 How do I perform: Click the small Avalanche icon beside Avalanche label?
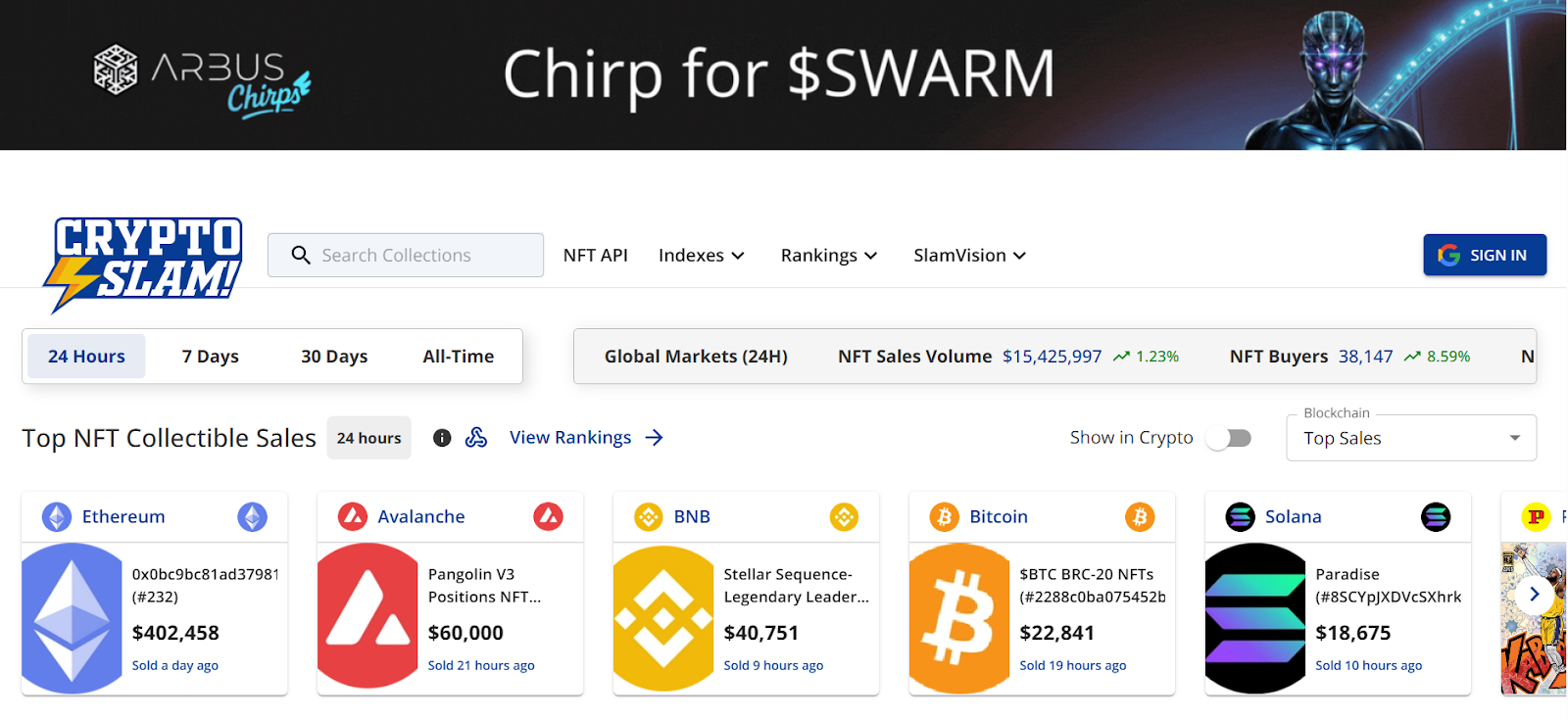point(353,517)
